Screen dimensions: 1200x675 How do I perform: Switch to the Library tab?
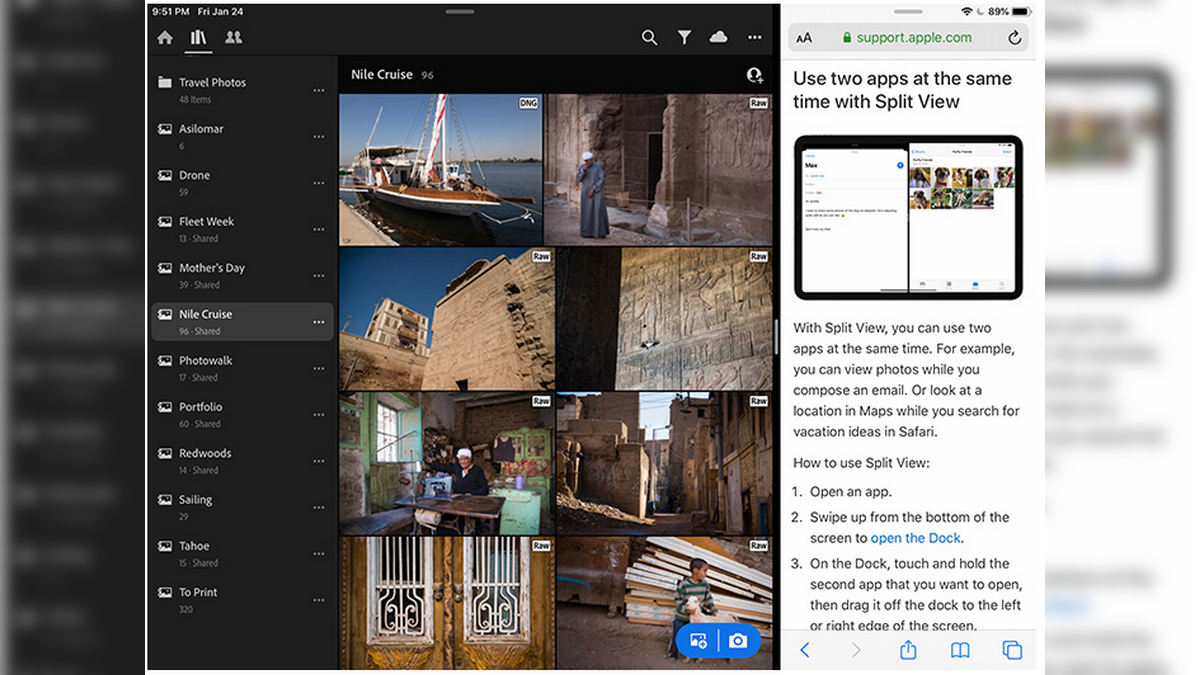tap(198, 37)
